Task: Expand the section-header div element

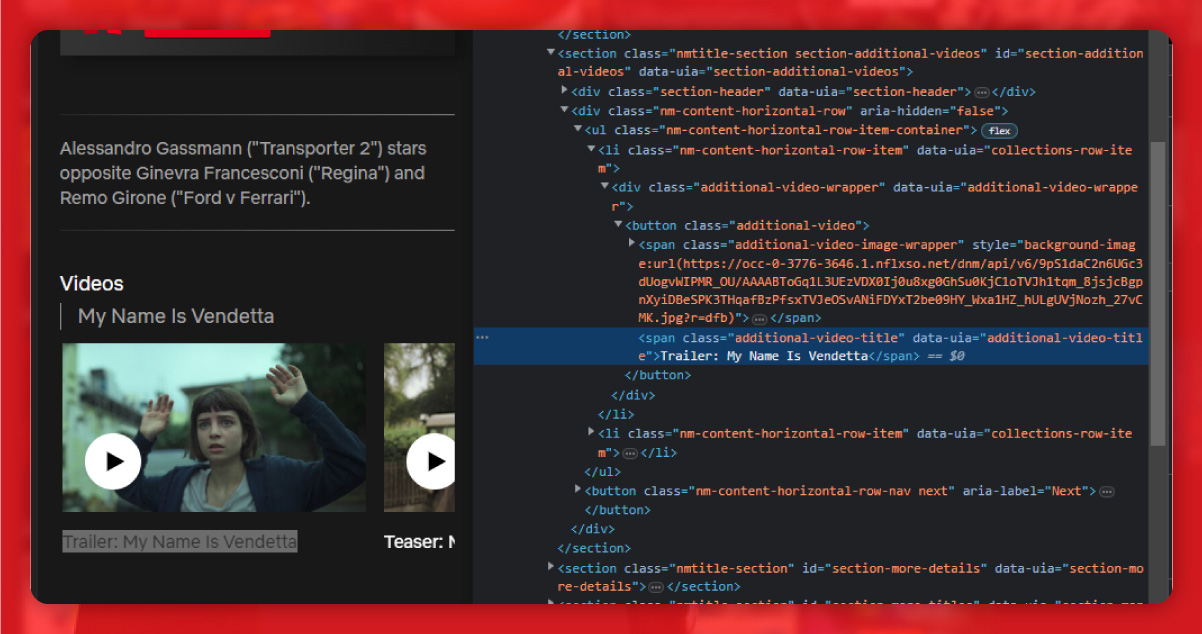Action: coord(564,91)
